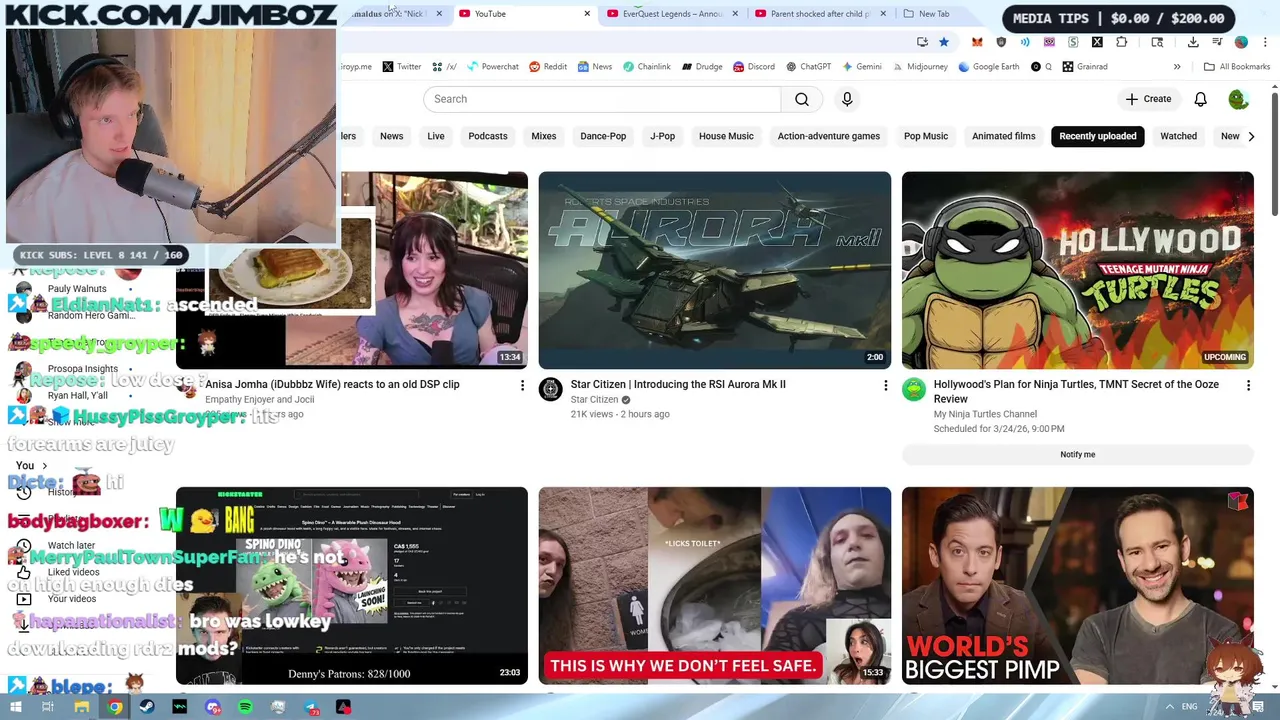Open the Chainlink bookmark
Image resolution: width=1280 pixels, height=720 pixels.
click(x=646, y=67)
